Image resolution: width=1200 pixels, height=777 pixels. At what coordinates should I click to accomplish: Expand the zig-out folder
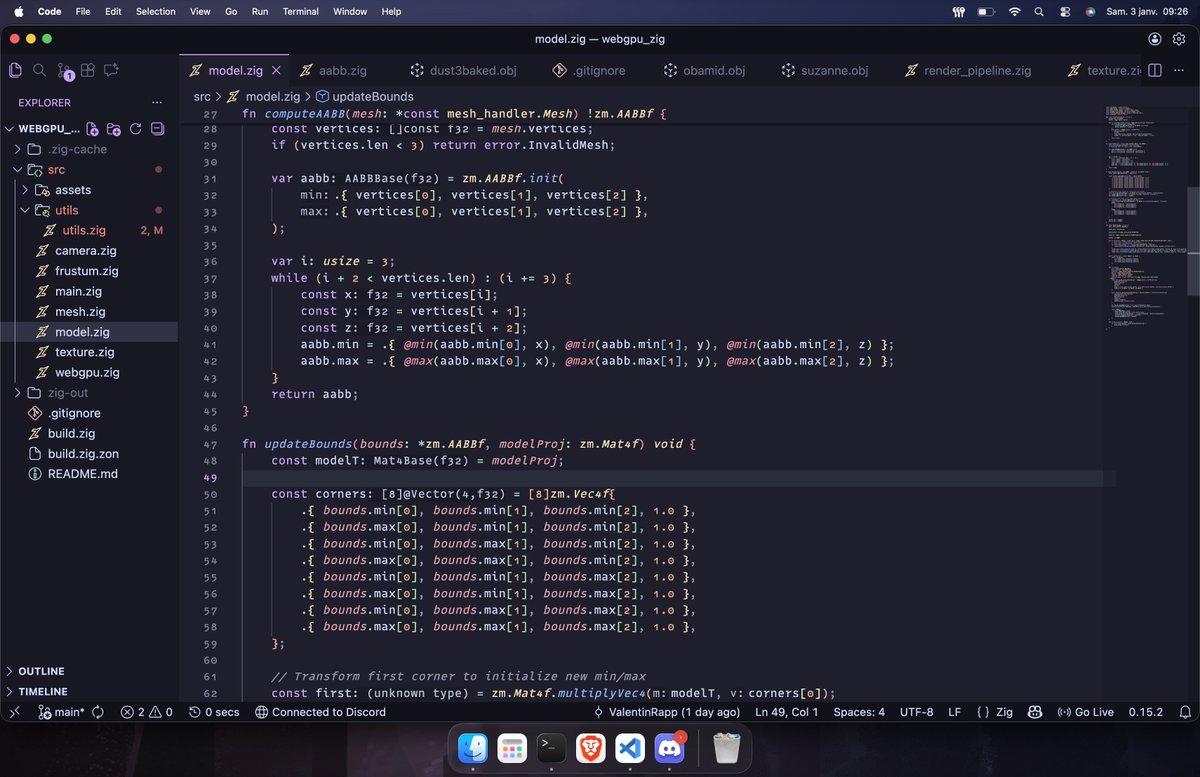point(17,393)
